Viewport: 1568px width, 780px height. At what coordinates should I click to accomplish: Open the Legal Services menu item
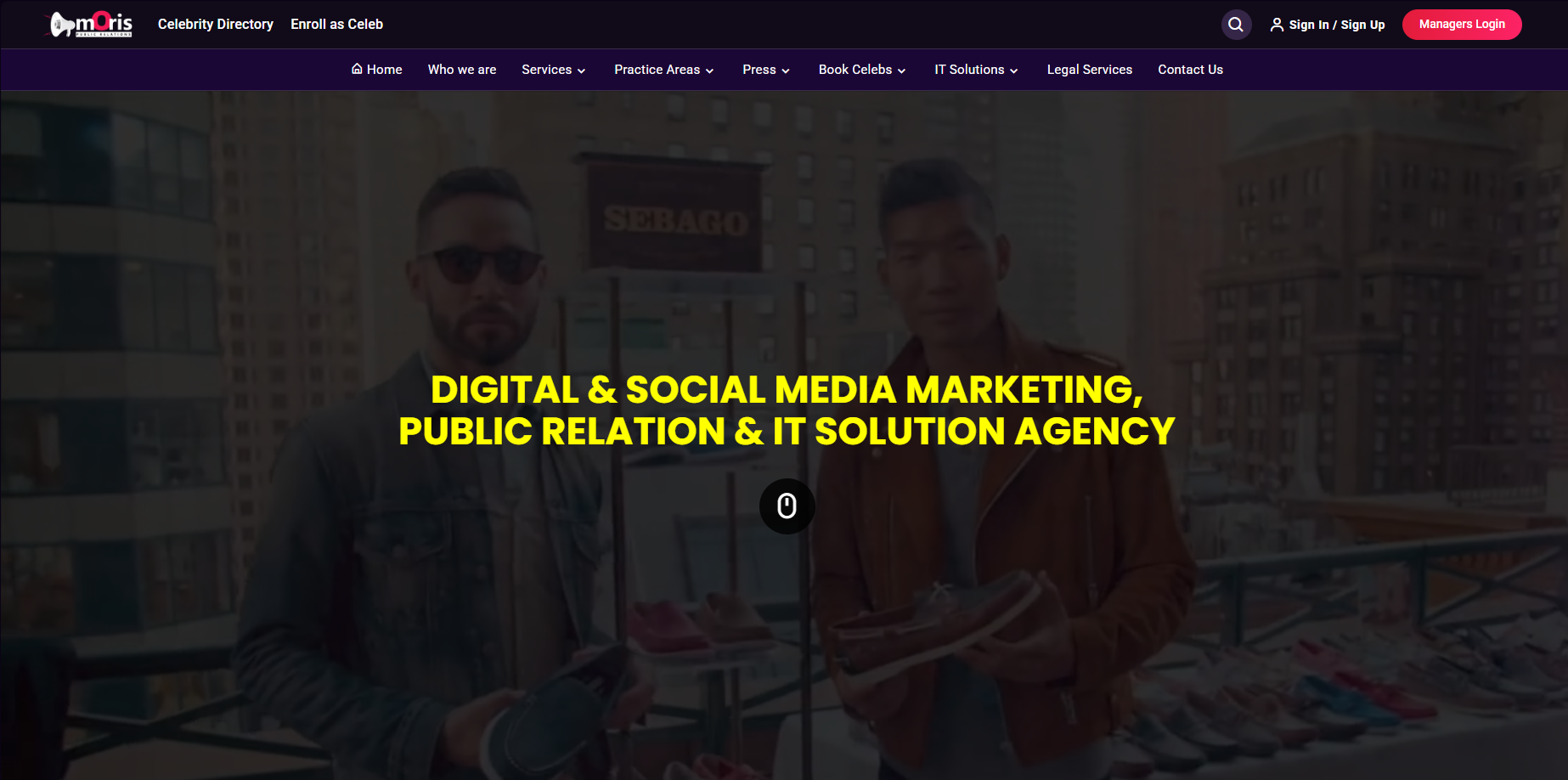1089,70
